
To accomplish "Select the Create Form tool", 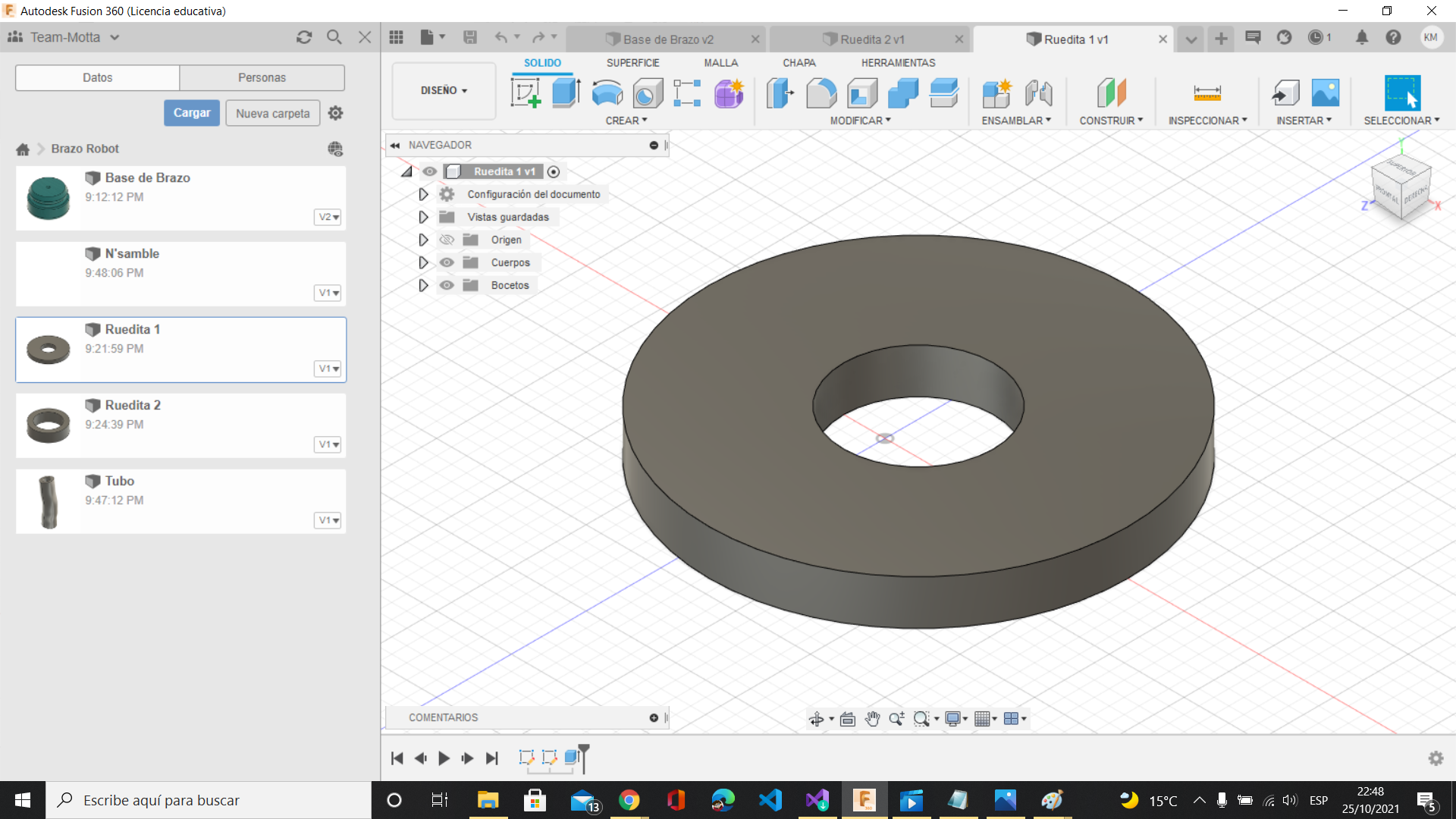I will (x=729, y=93).
